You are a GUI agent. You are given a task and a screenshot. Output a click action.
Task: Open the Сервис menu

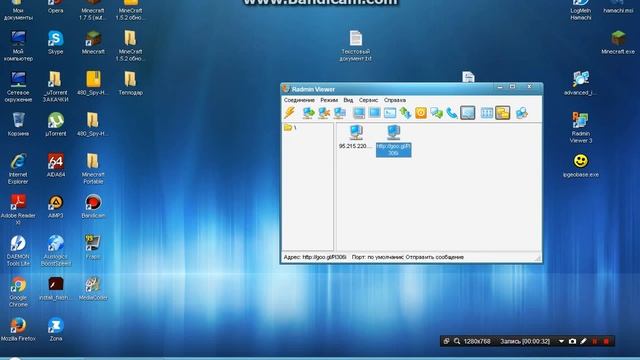point(369,100)
